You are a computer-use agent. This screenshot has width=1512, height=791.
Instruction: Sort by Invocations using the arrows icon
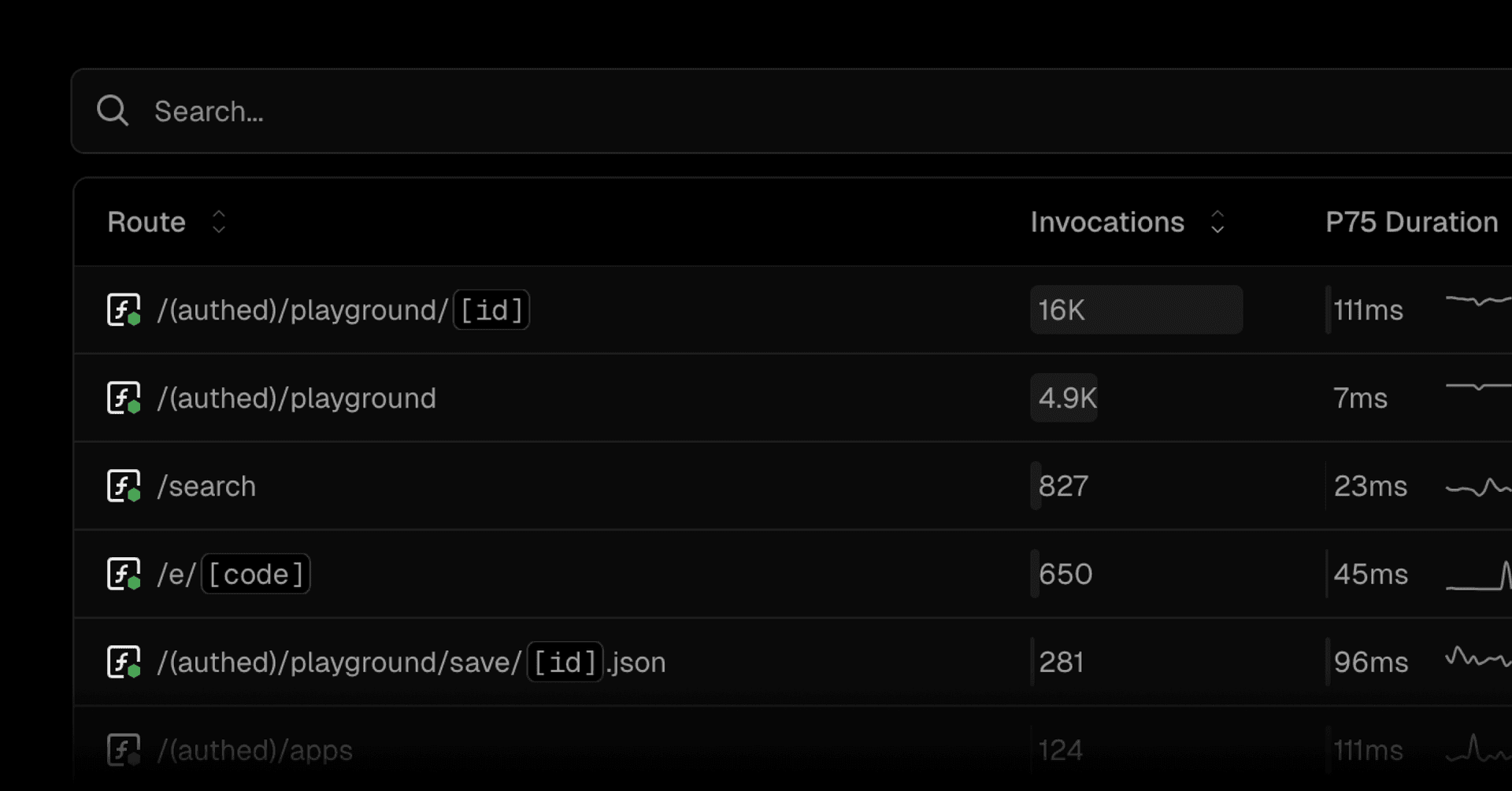[x=1217, y=222]
